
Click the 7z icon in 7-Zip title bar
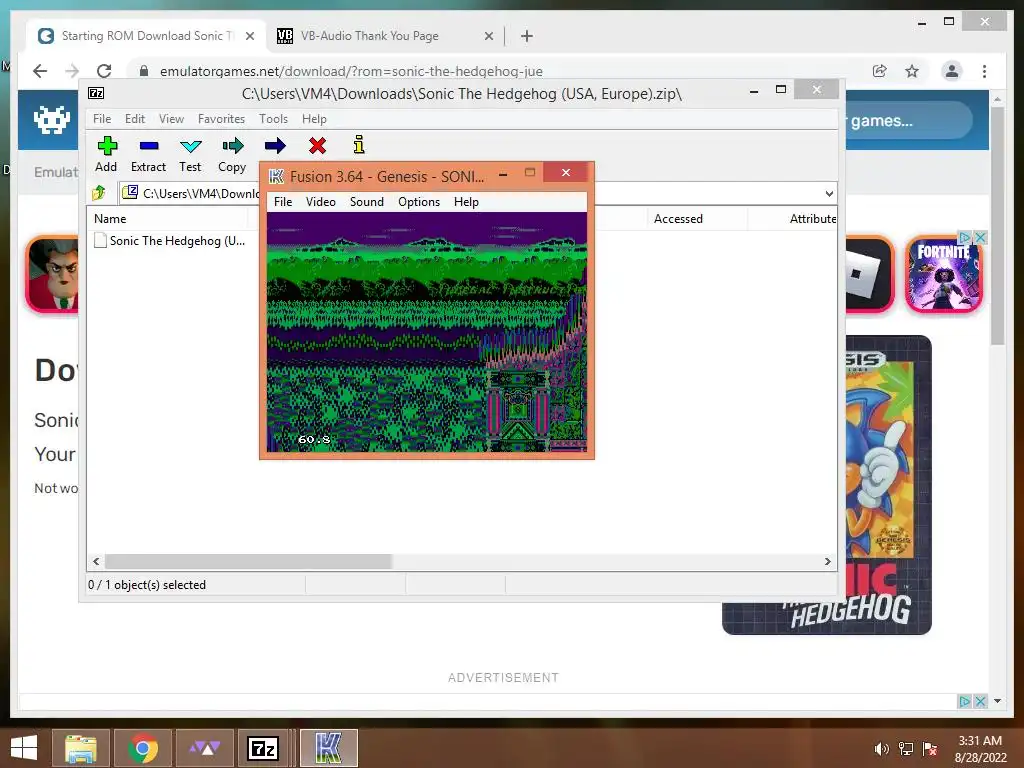tap(96, 93)
